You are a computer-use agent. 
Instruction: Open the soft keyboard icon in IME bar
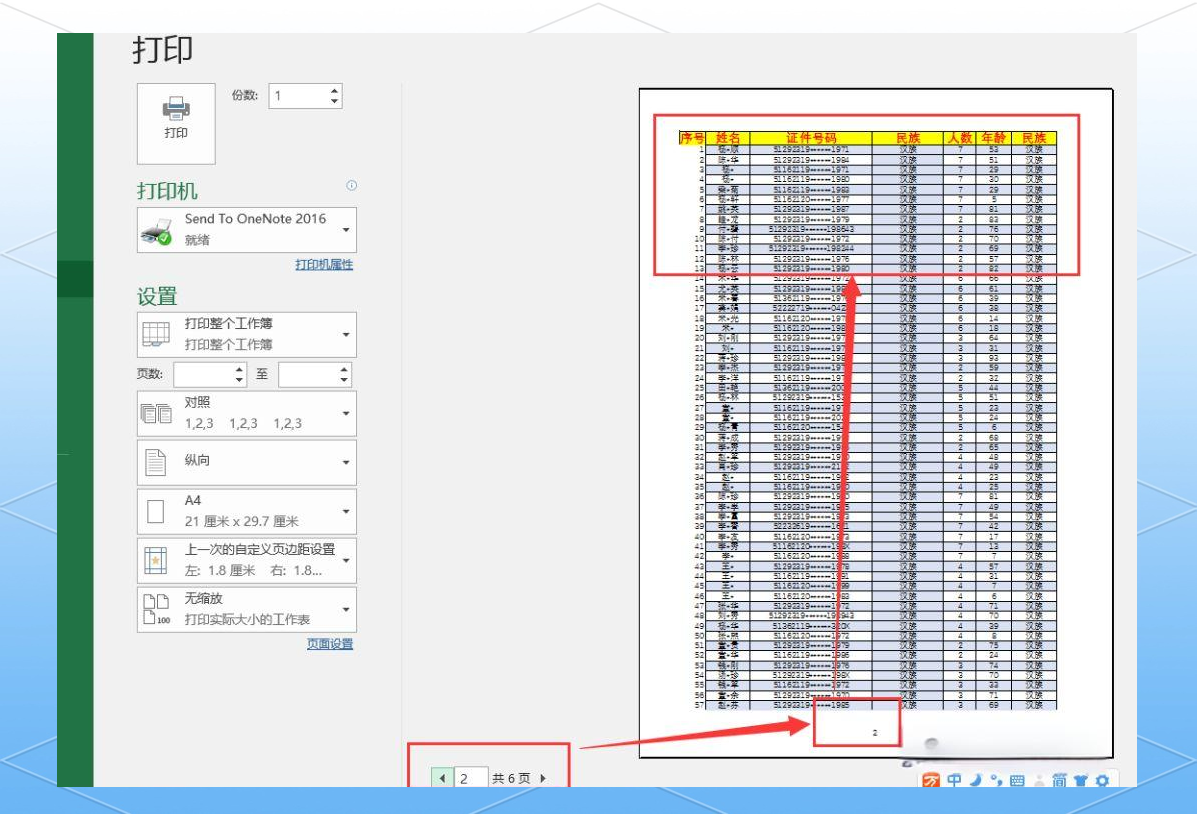(x=1017, y=780)
